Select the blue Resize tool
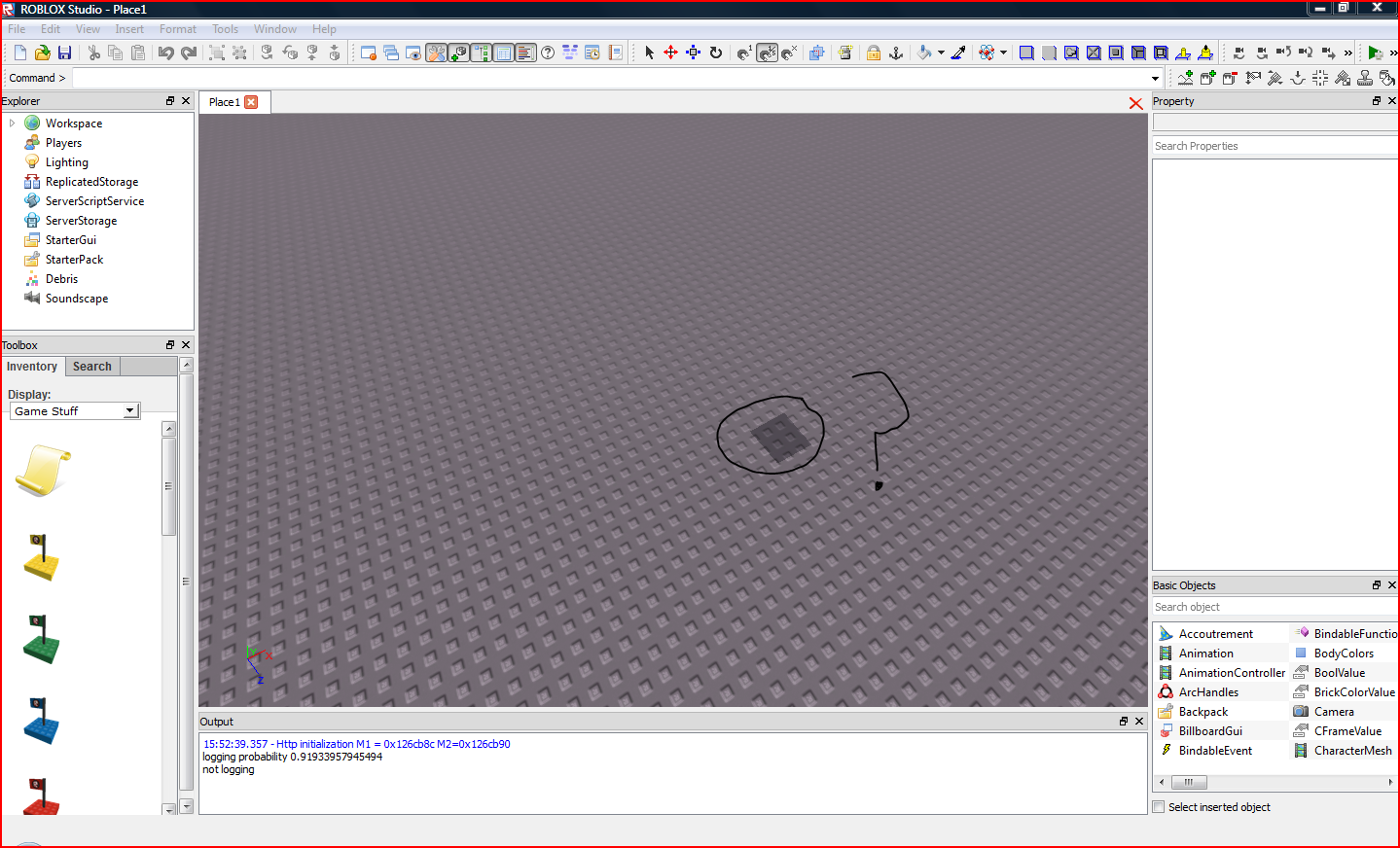1400x848 pixels. (693, 53)
